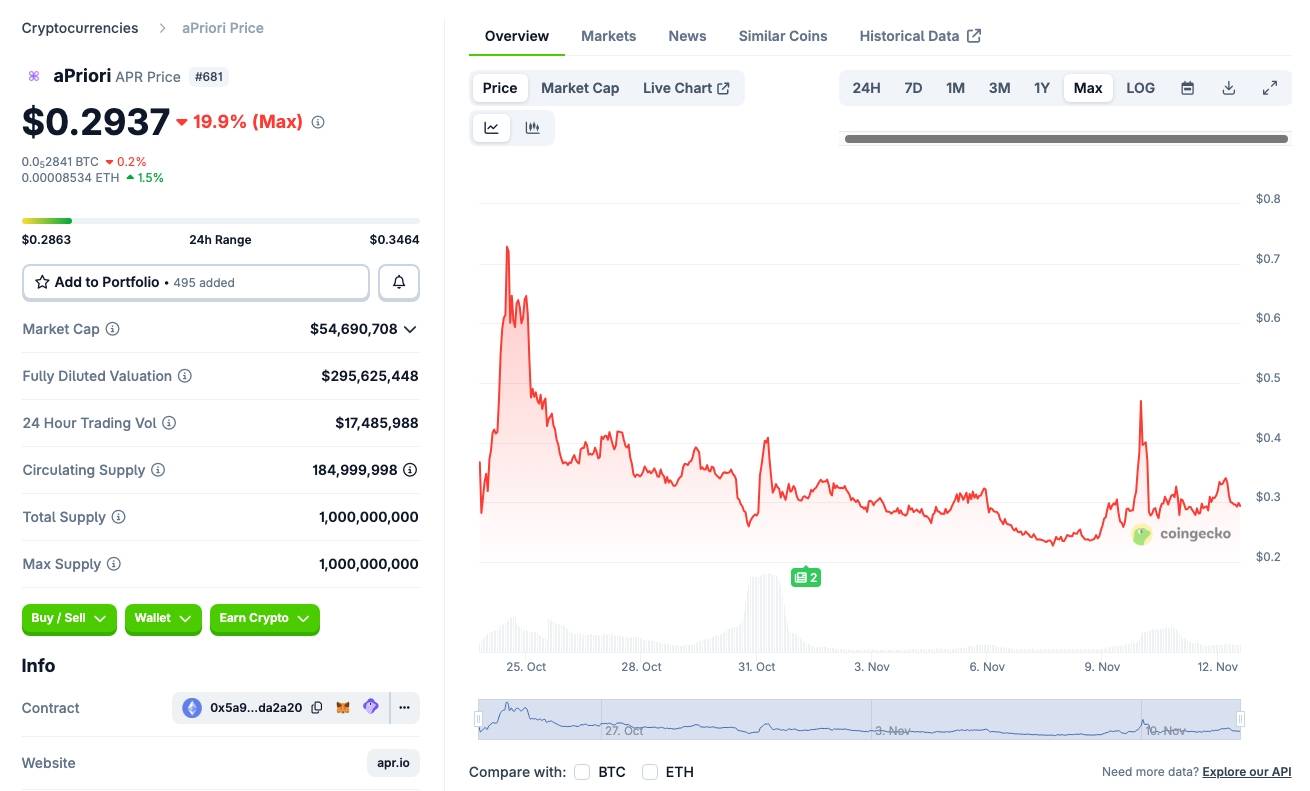Tick the ETH compare checkbox
1310x791 pixels.
coord(650,772)
